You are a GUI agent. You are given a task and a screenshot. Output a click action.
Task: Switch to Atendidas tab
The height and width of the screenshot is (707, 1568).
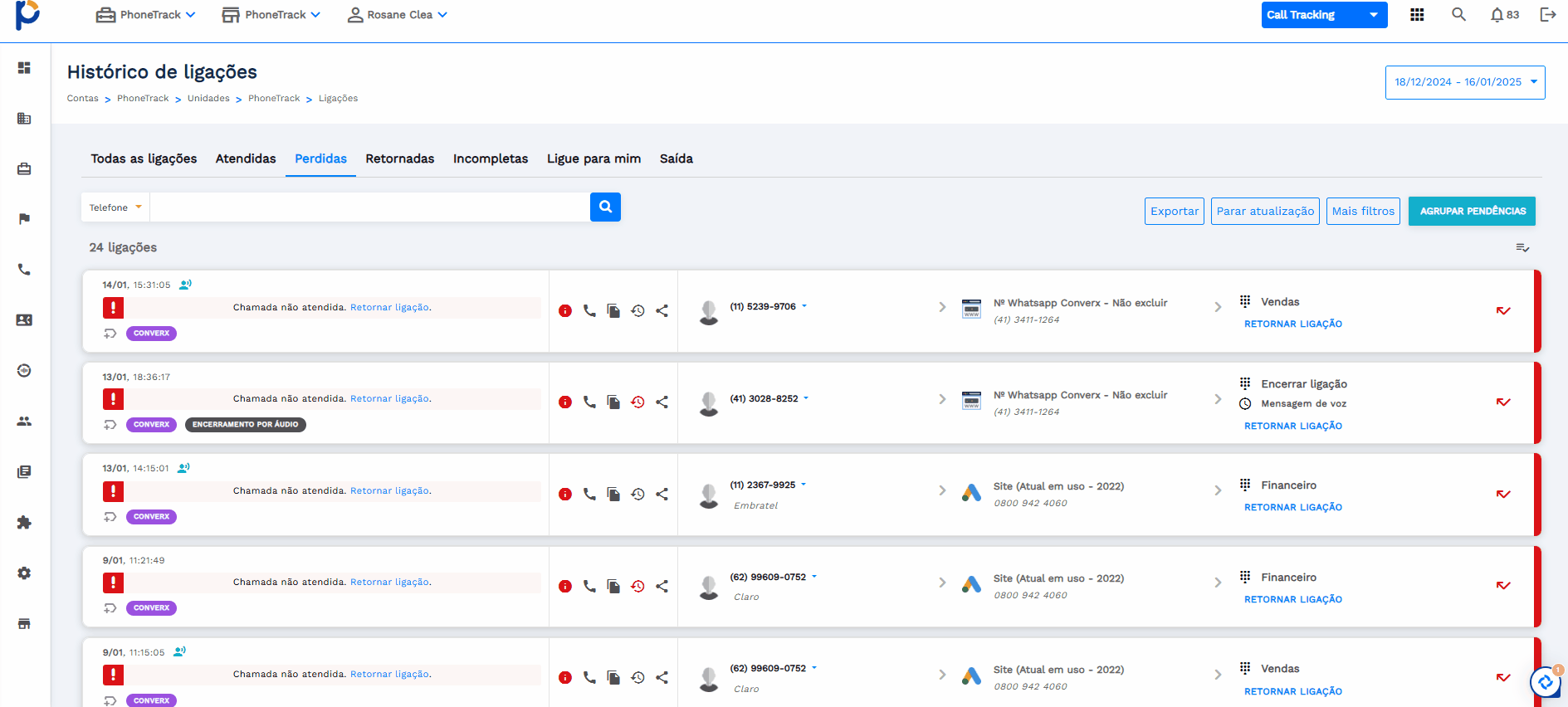pyautogui.click(x=246, y=158)
